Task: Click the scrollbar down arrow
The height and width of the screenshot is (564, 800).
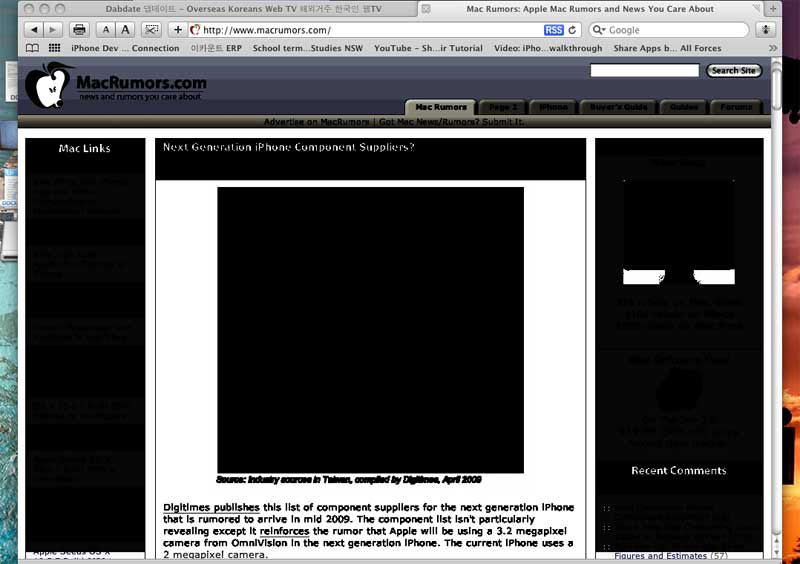Action: 776,552
